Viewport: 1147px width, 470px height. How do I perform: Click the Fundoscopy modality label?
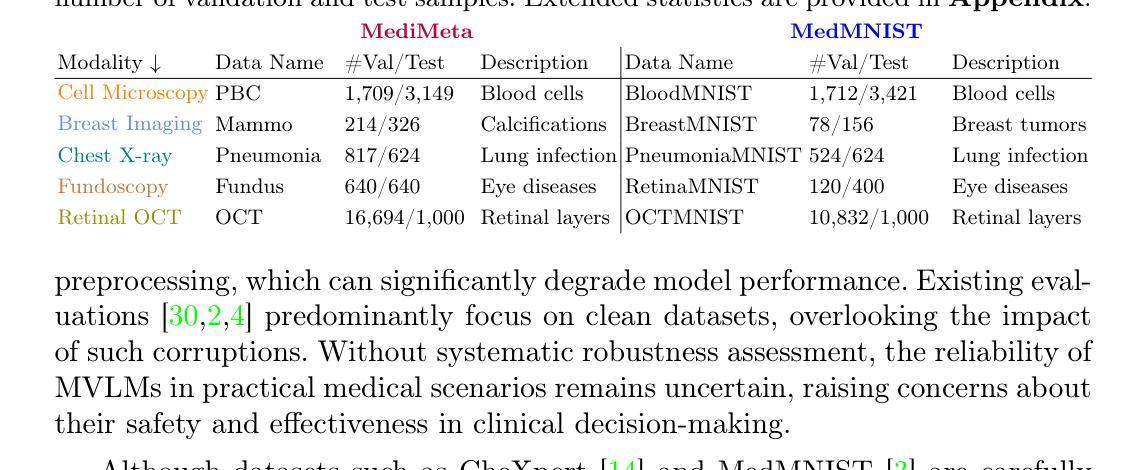[x=113, y=186]
